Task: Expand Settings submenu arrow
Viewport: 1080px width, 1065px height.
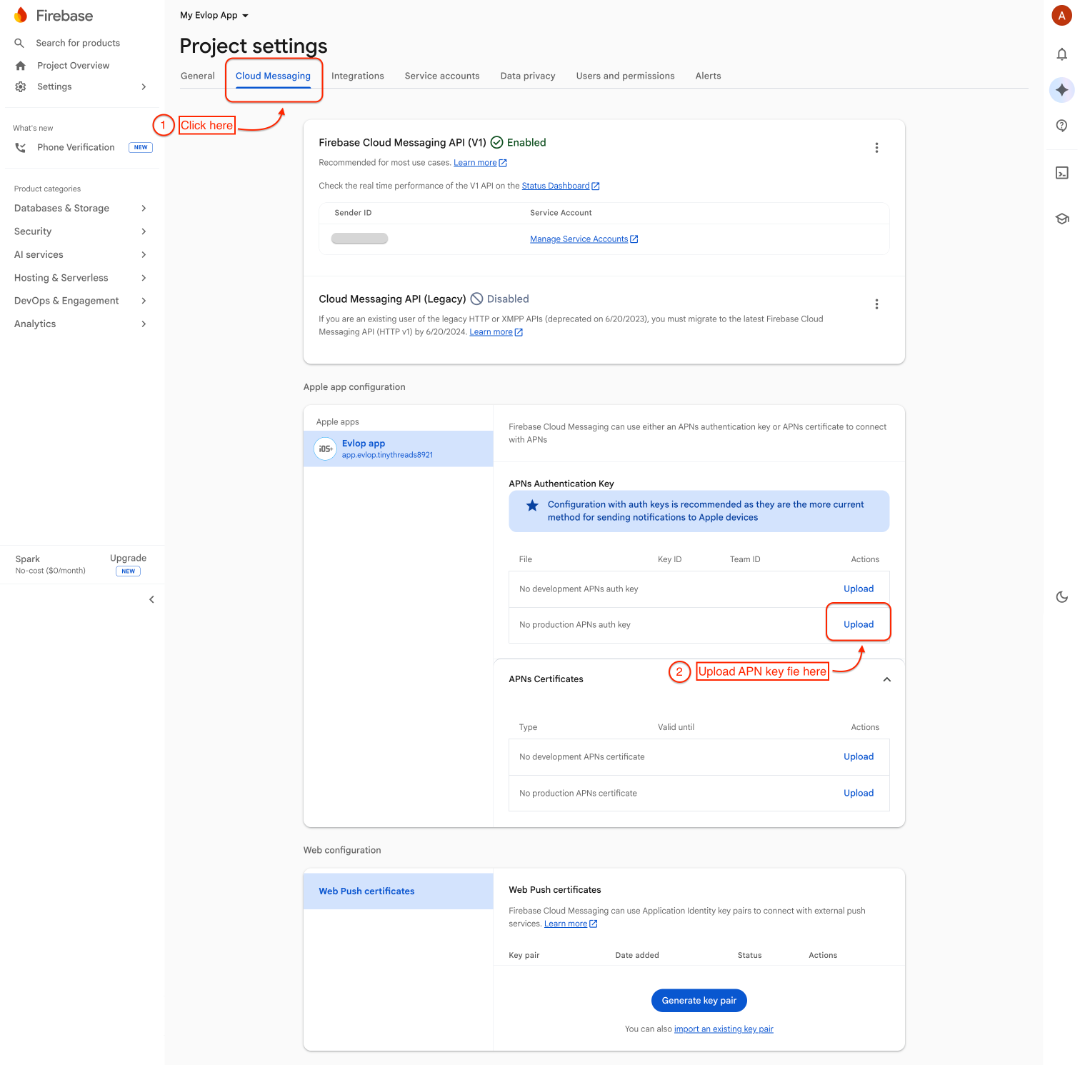Action: click(x=143, y=87)
